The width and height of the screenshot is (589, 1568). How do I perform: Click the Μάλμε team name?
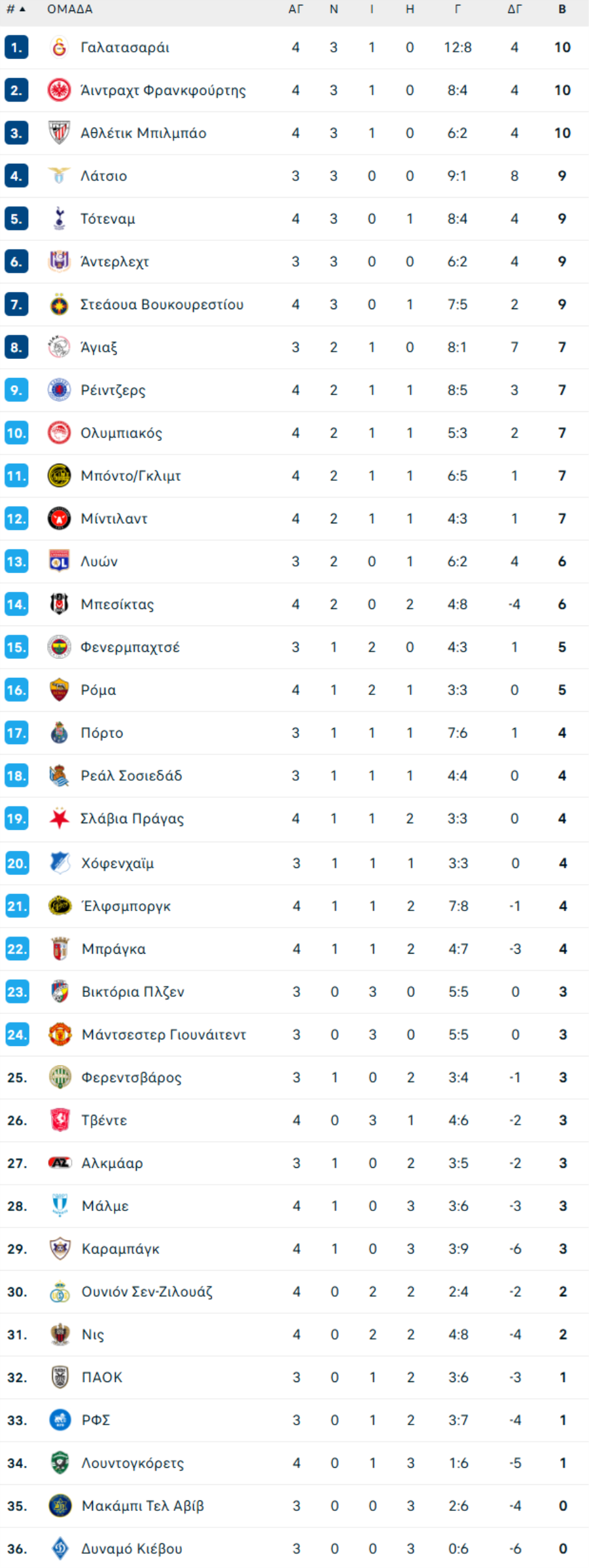105,1206
